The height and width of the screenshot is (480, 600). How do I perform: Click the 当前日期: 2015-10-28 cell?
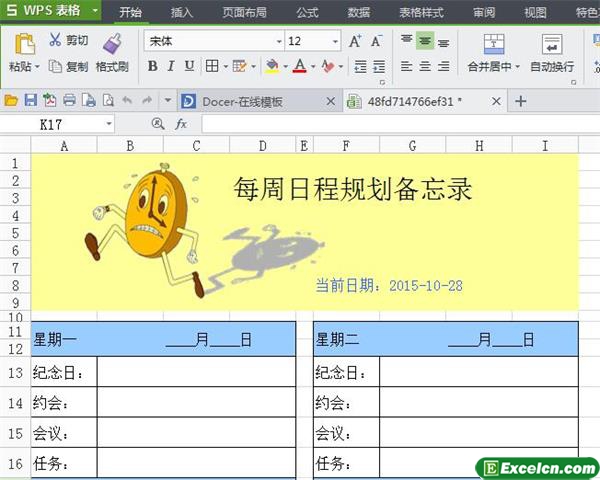(x=389, y=286)
